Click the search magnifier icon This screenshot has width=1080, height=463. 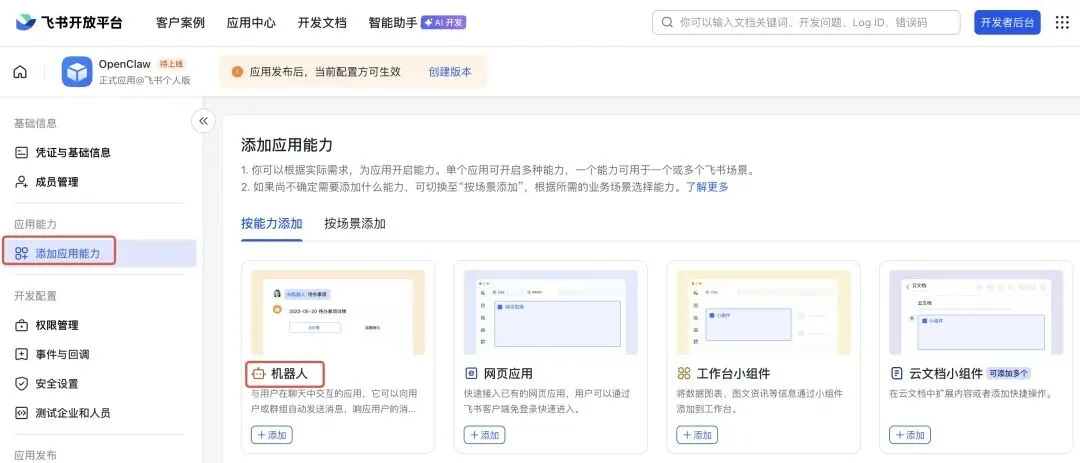tap(667, 23)
